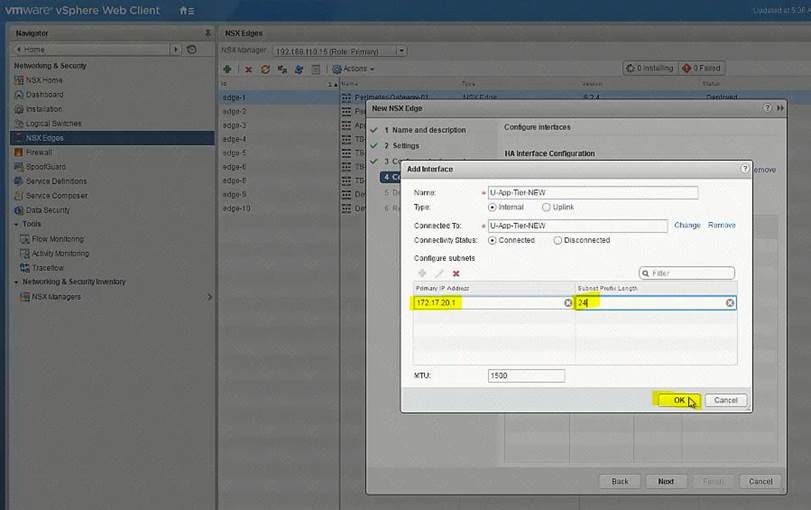Open Add Interface dialog help icon

[743, 169]
